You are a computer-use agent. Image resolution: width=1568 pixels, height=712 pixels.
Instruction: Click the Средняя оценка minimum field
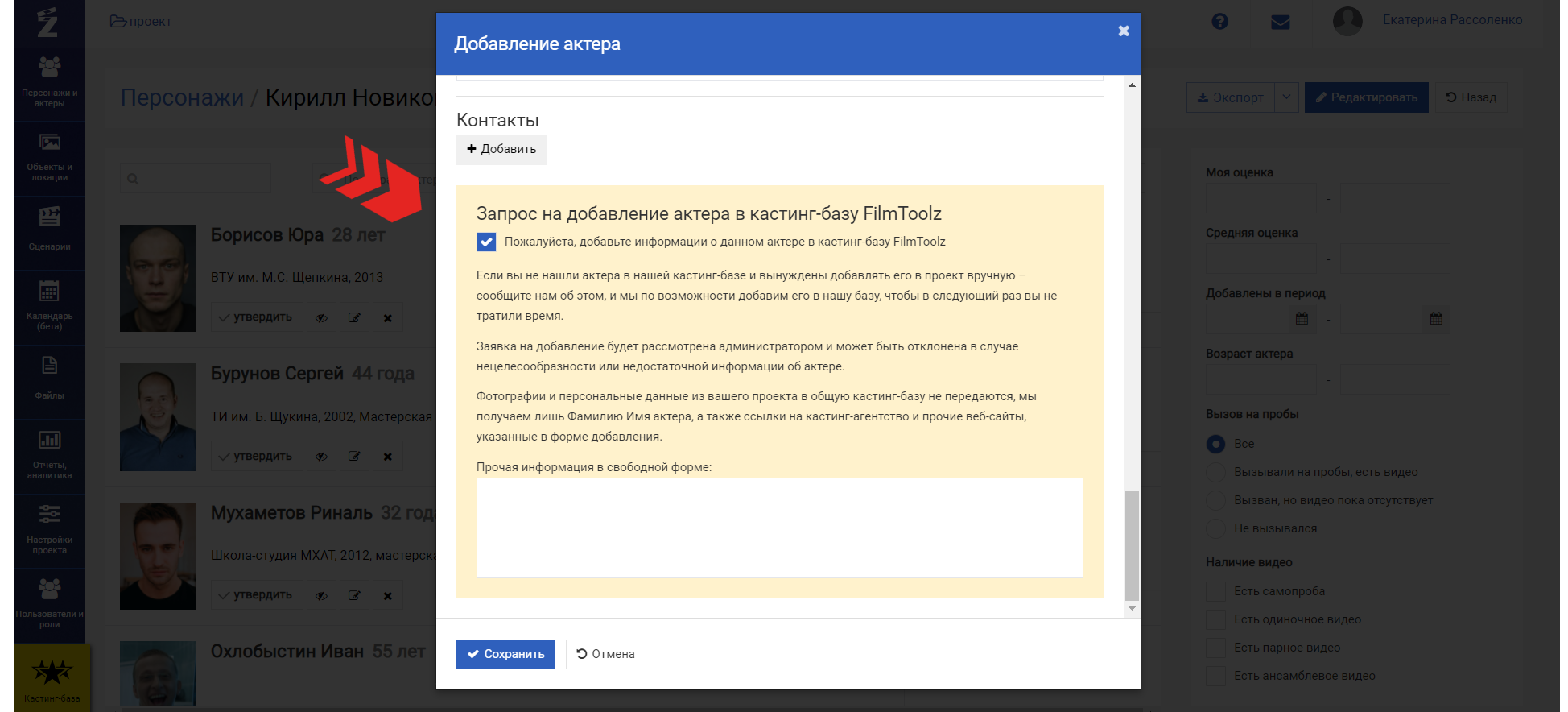point(1261,259)
